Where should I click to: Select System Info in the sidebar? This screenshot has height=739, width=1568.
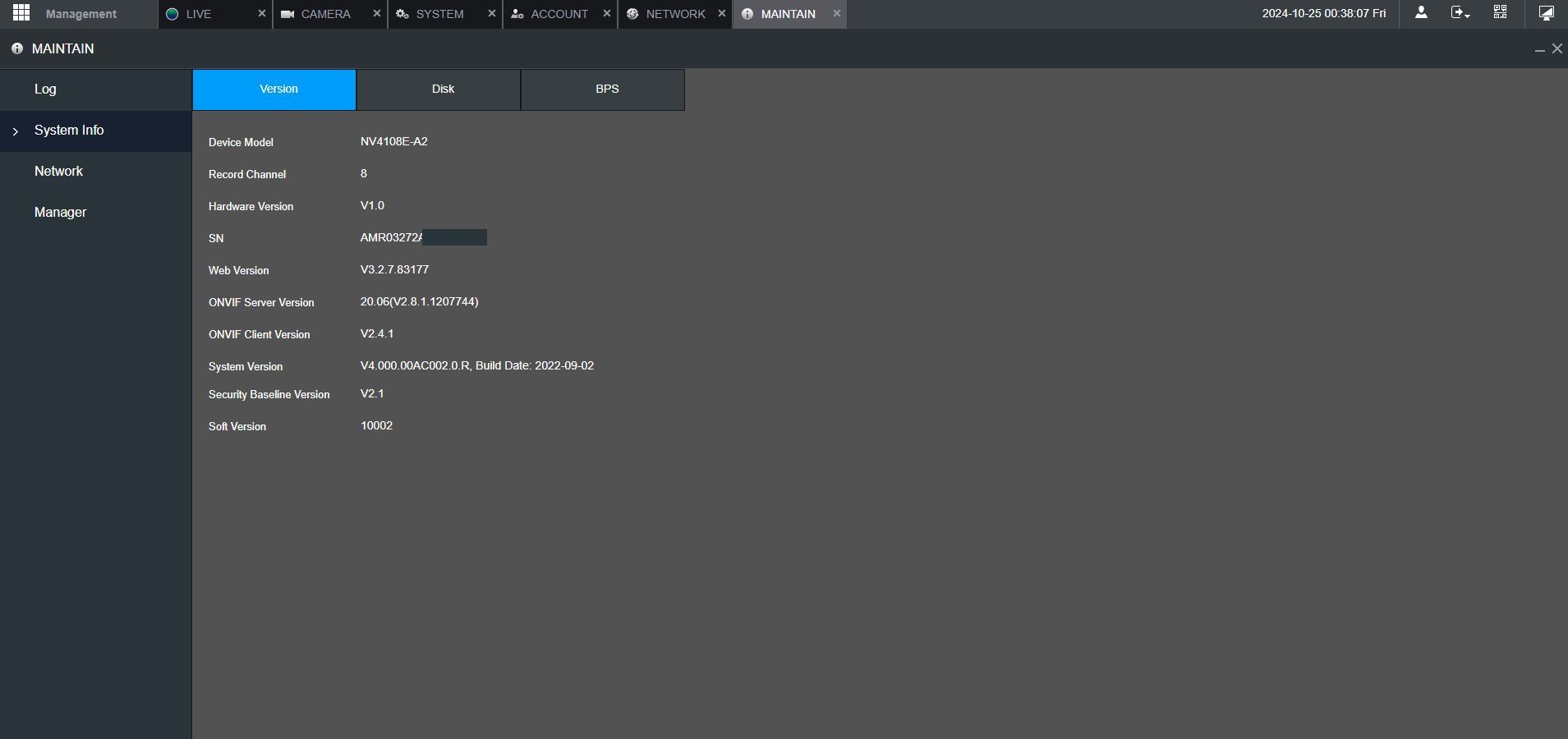95,131
